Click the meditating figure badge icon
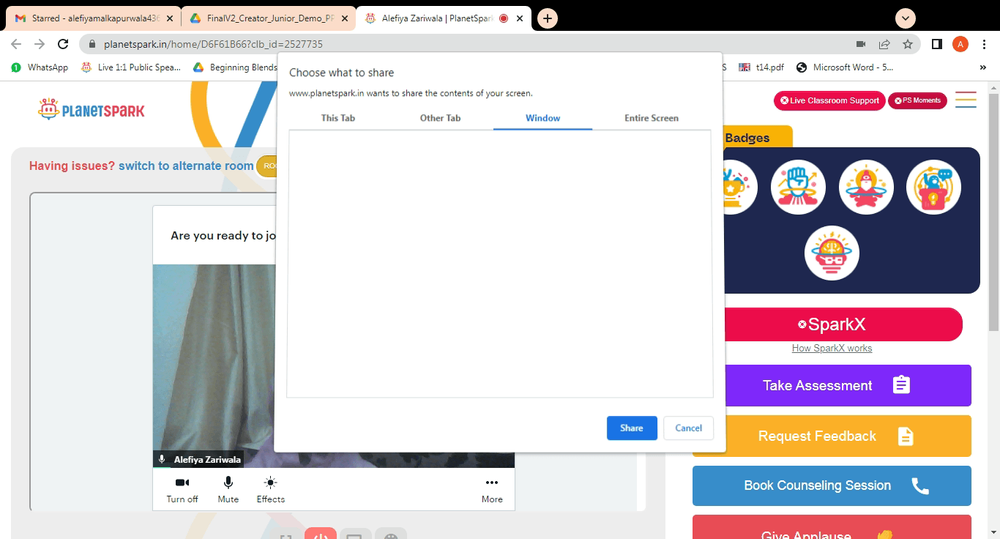 866,187
